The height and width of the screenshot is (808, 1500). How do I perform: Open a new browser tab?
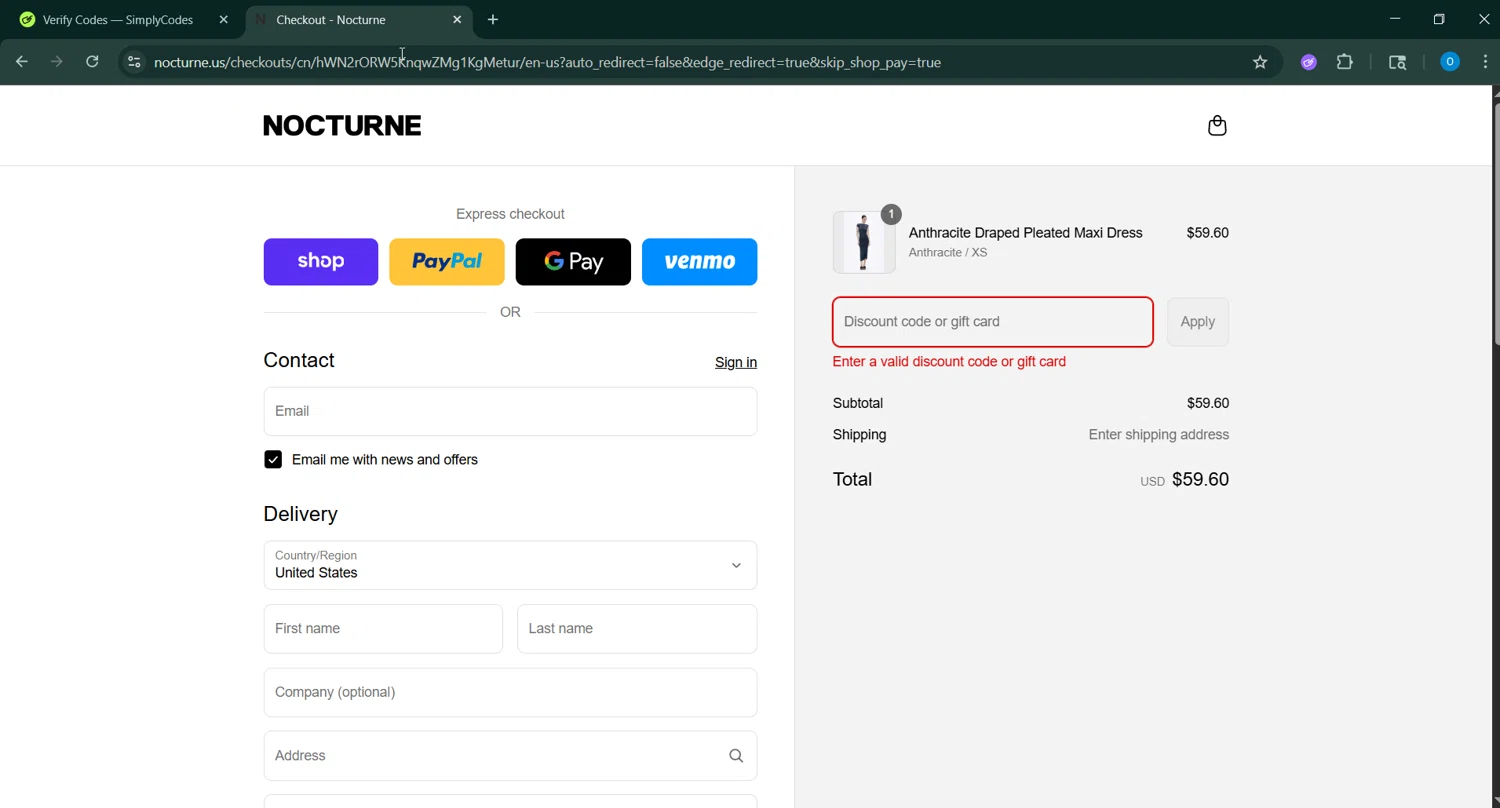pyautogui.click(x=493, y=19)
